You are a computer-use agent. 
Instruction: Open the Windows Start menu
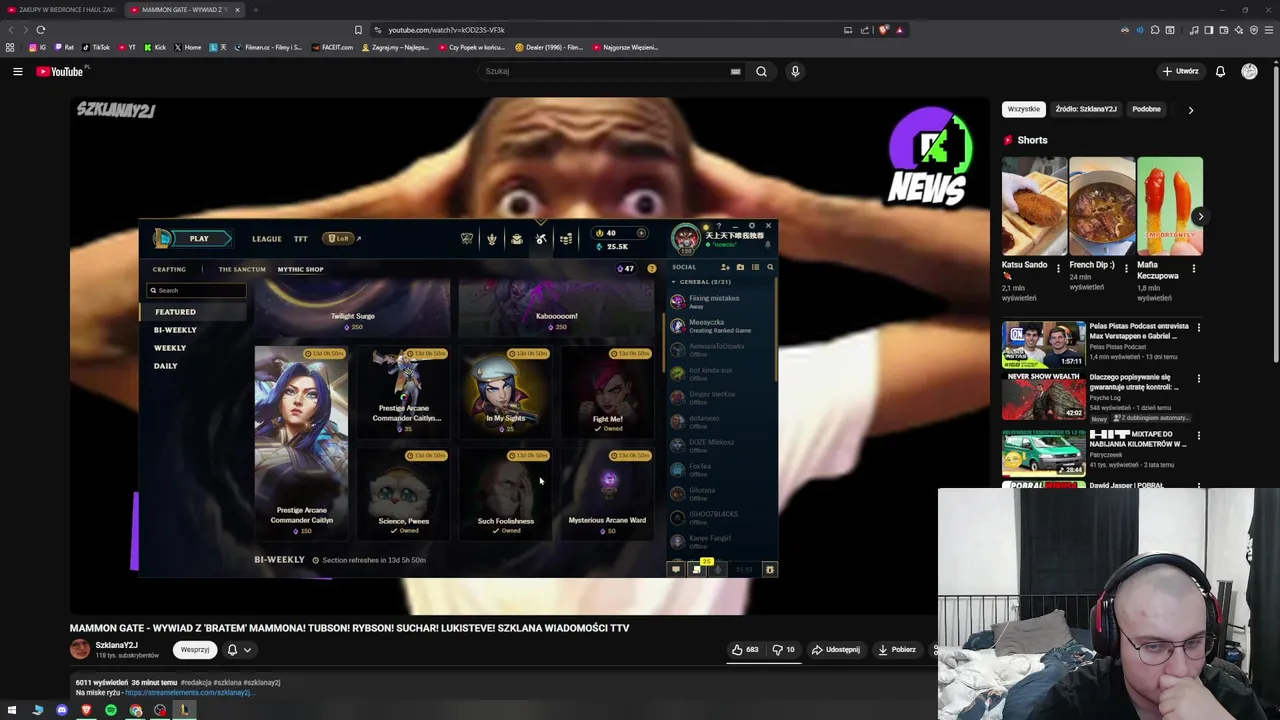pos(13,710)
